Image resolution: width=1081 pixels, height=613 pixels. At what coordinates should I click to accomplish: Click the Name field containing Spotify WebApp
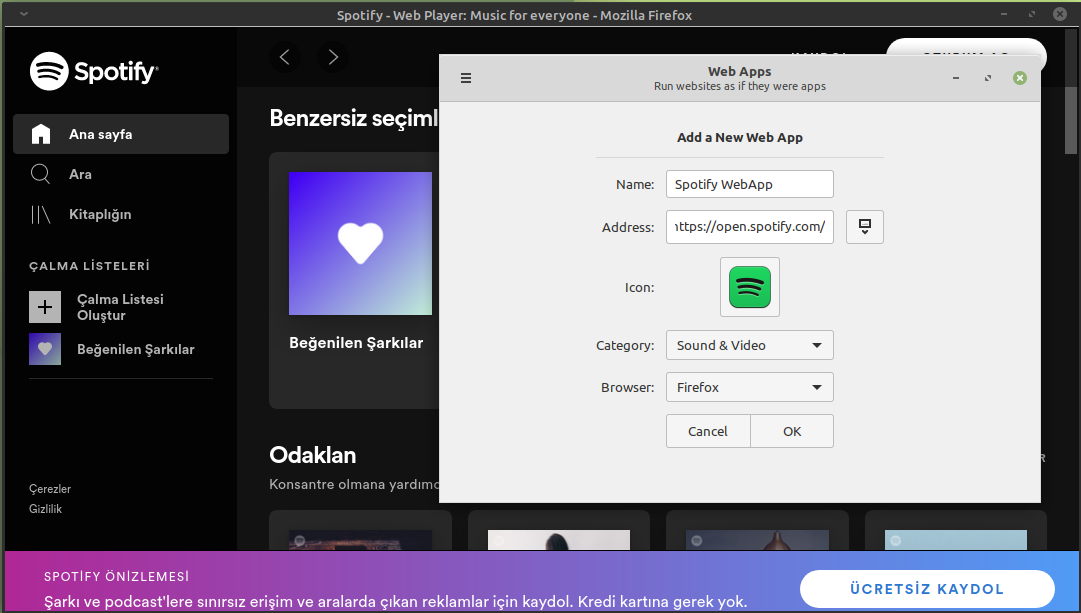coord(749,184)
